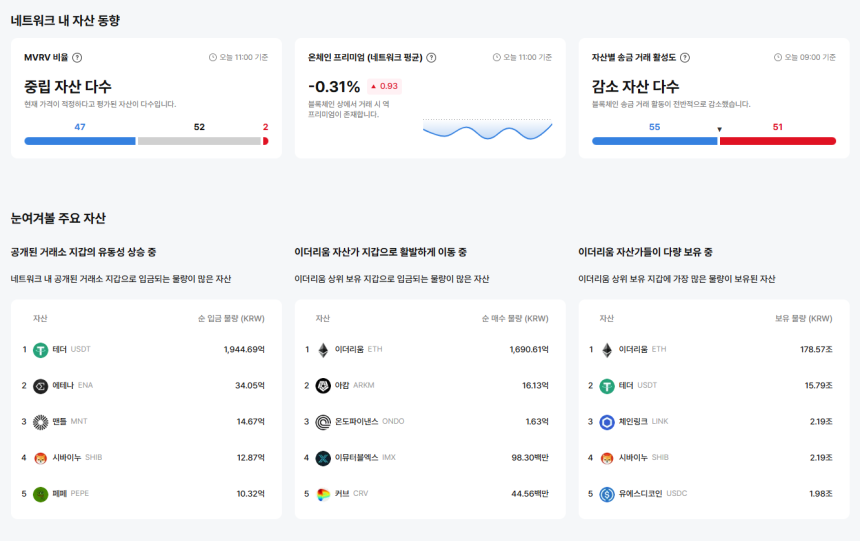Select the USD Coin USDC icon
Image resolution: width=860 pixels, height=541 pixels.
607,494
